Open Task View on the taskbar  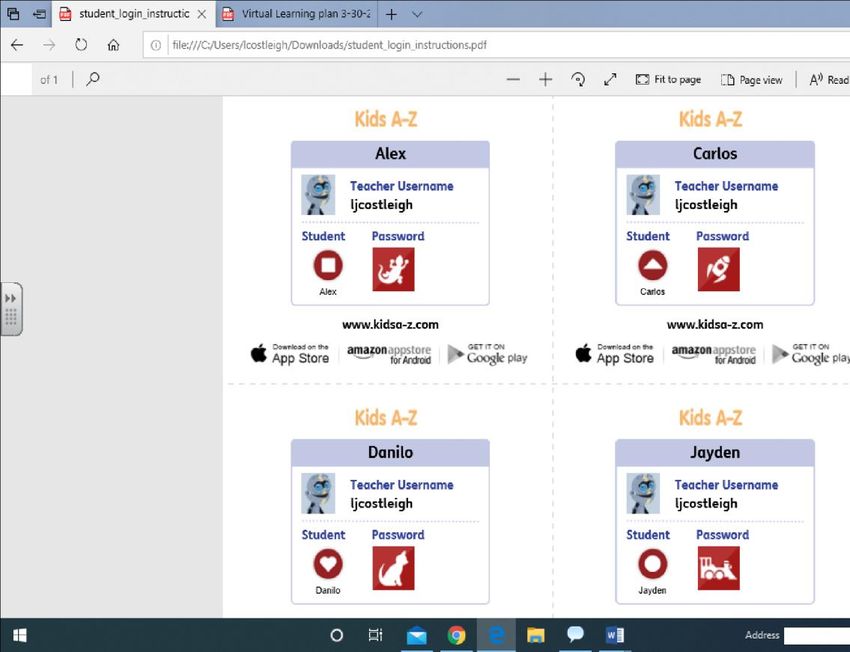coord(375,635)
